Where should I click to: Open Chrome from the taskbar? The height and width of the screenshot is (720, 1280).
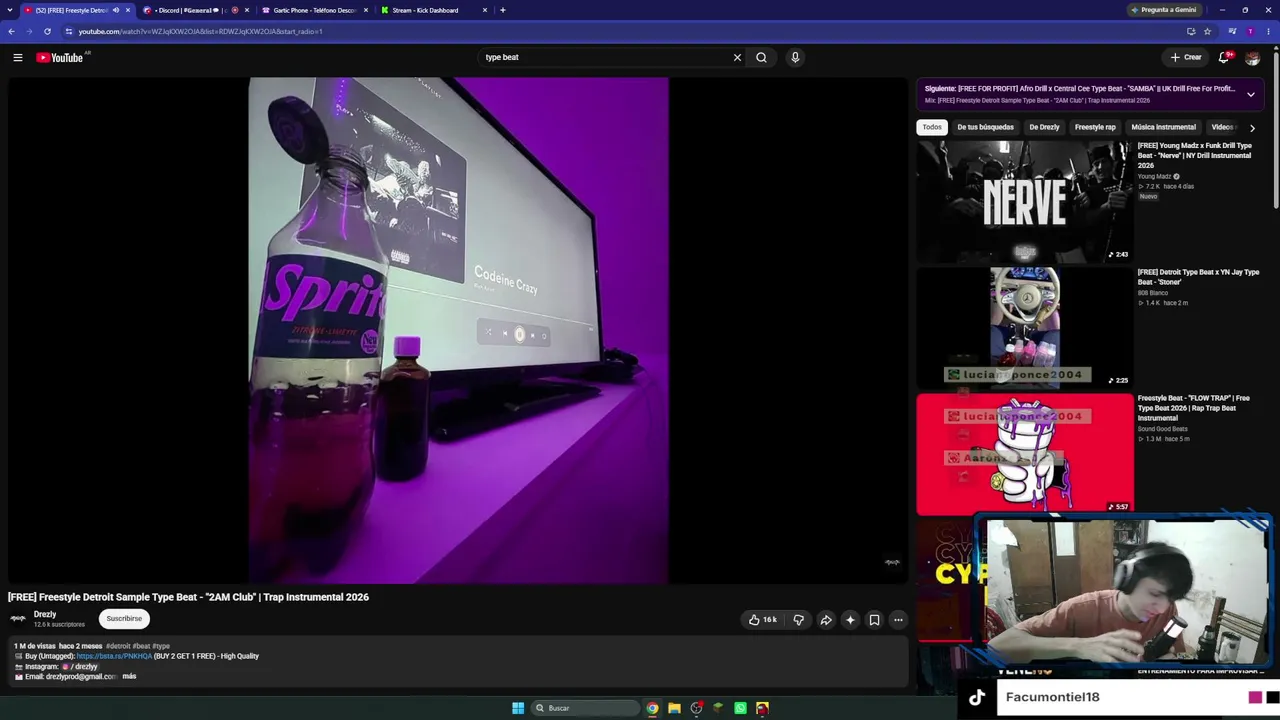pyautogui.click(x=652, y=708)
